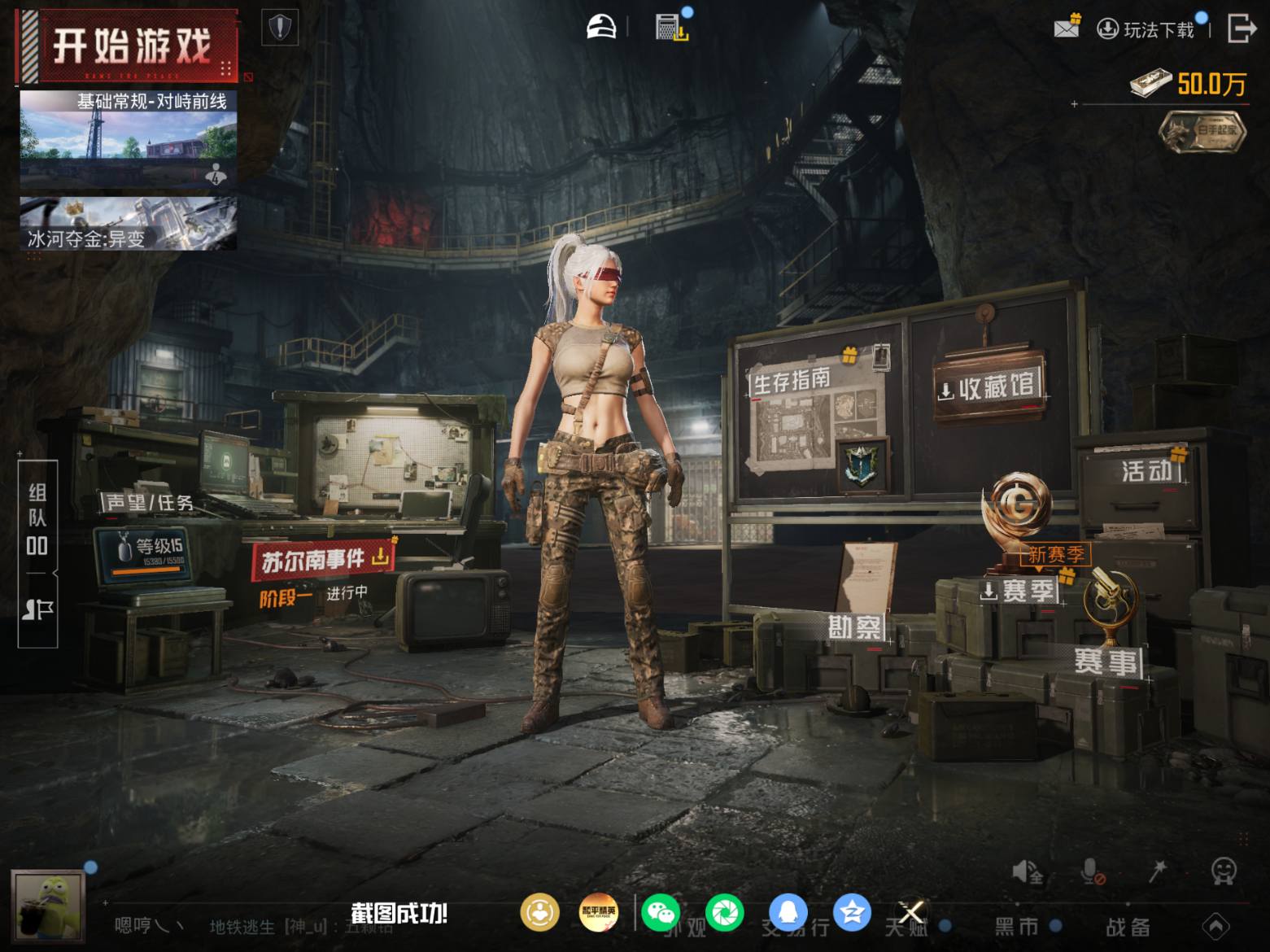Click the magic wand icon
1270x952 pixels.
(x=1157, y=871)
